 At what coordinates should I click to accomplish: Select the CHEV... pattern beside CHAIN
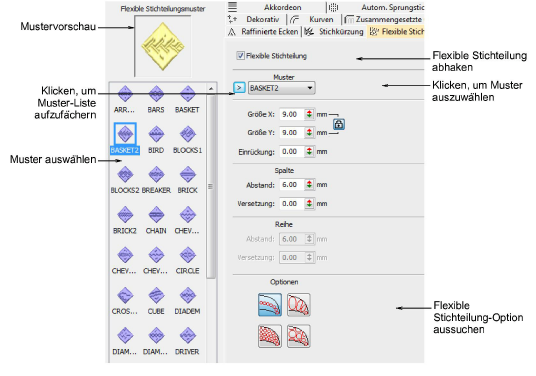[188, 215]
